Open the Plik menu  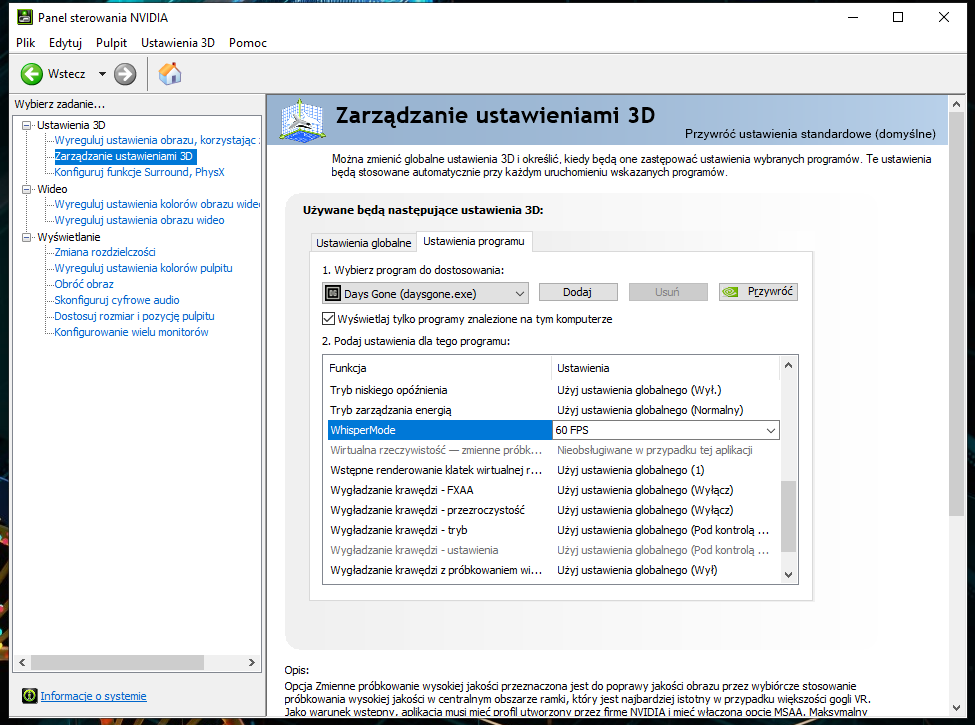tap(25, 43)
